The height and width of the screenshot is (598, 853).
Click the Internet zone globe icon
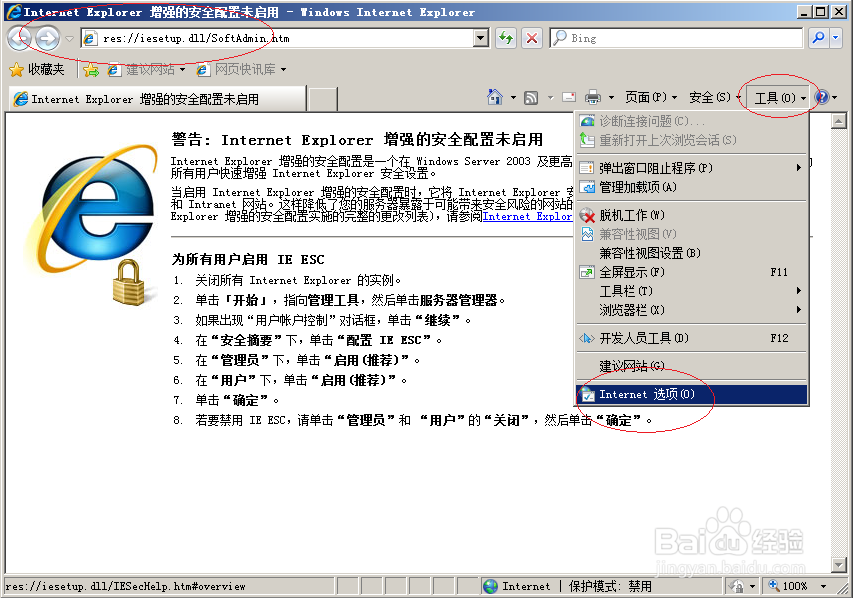(x=490, y=586)
